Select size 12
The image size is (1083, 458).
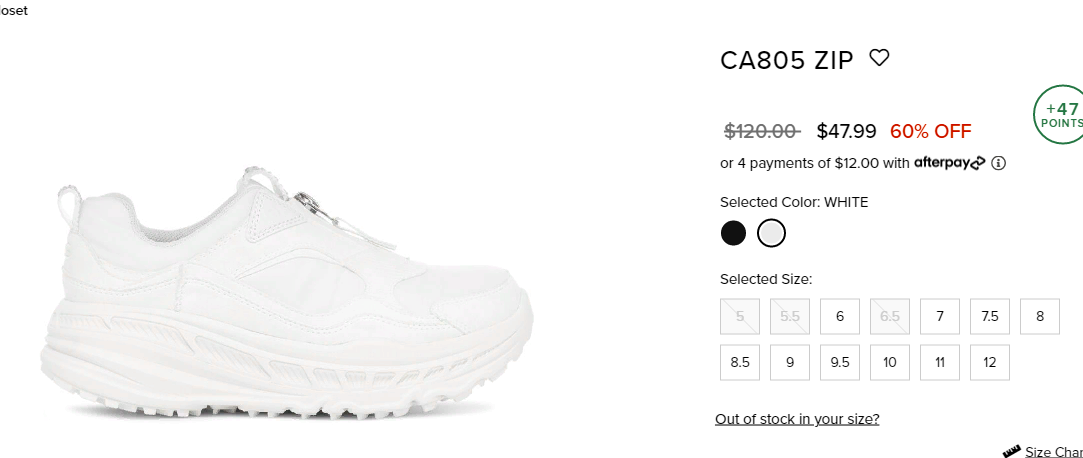coord(990,363)
